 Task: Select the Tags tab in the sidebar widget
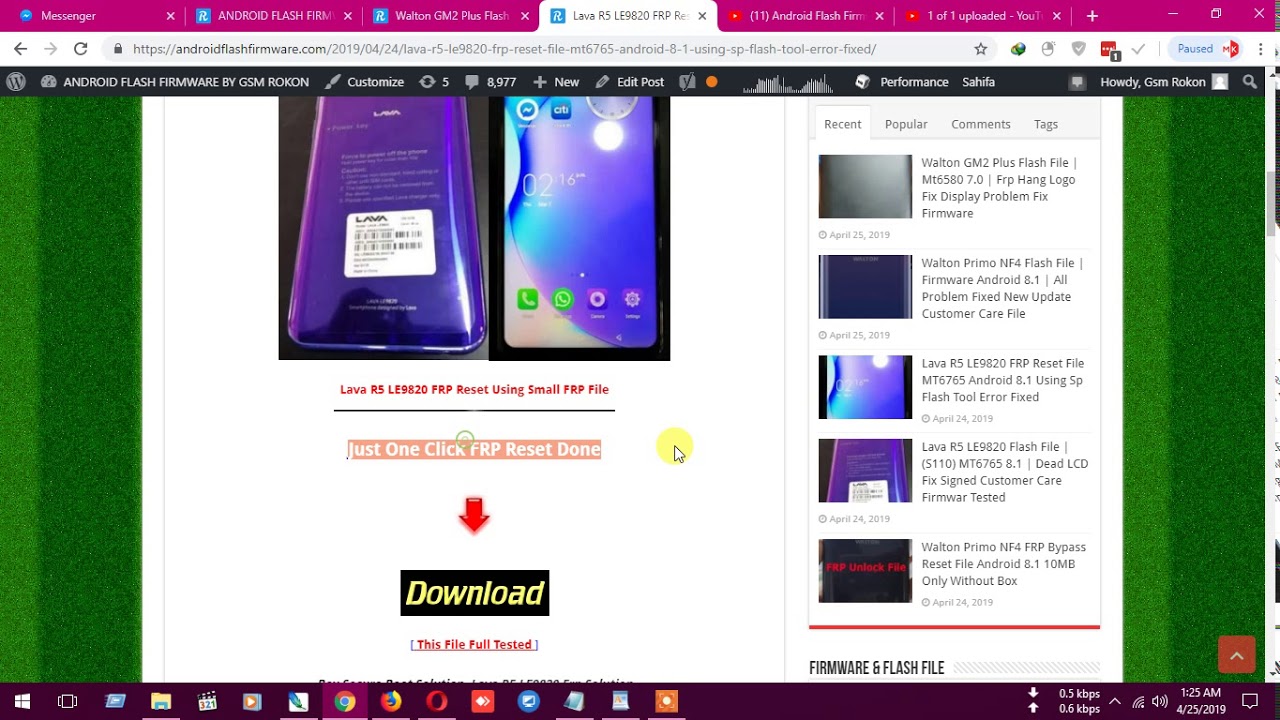click(1046, 124)
